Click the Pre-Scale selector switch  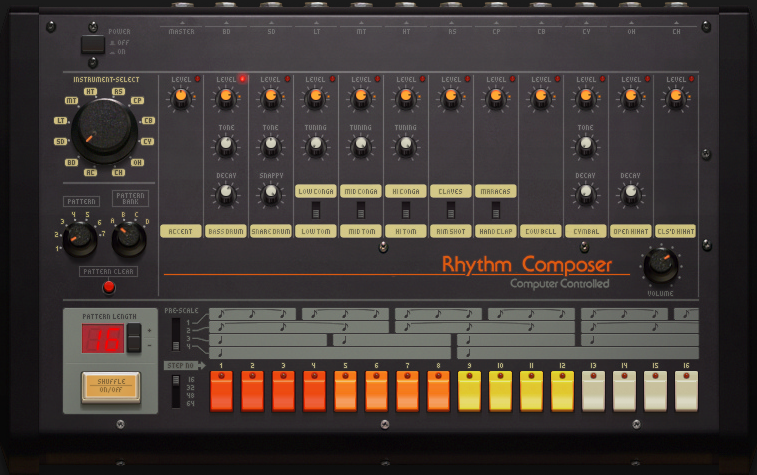click(x=176, y=334)
